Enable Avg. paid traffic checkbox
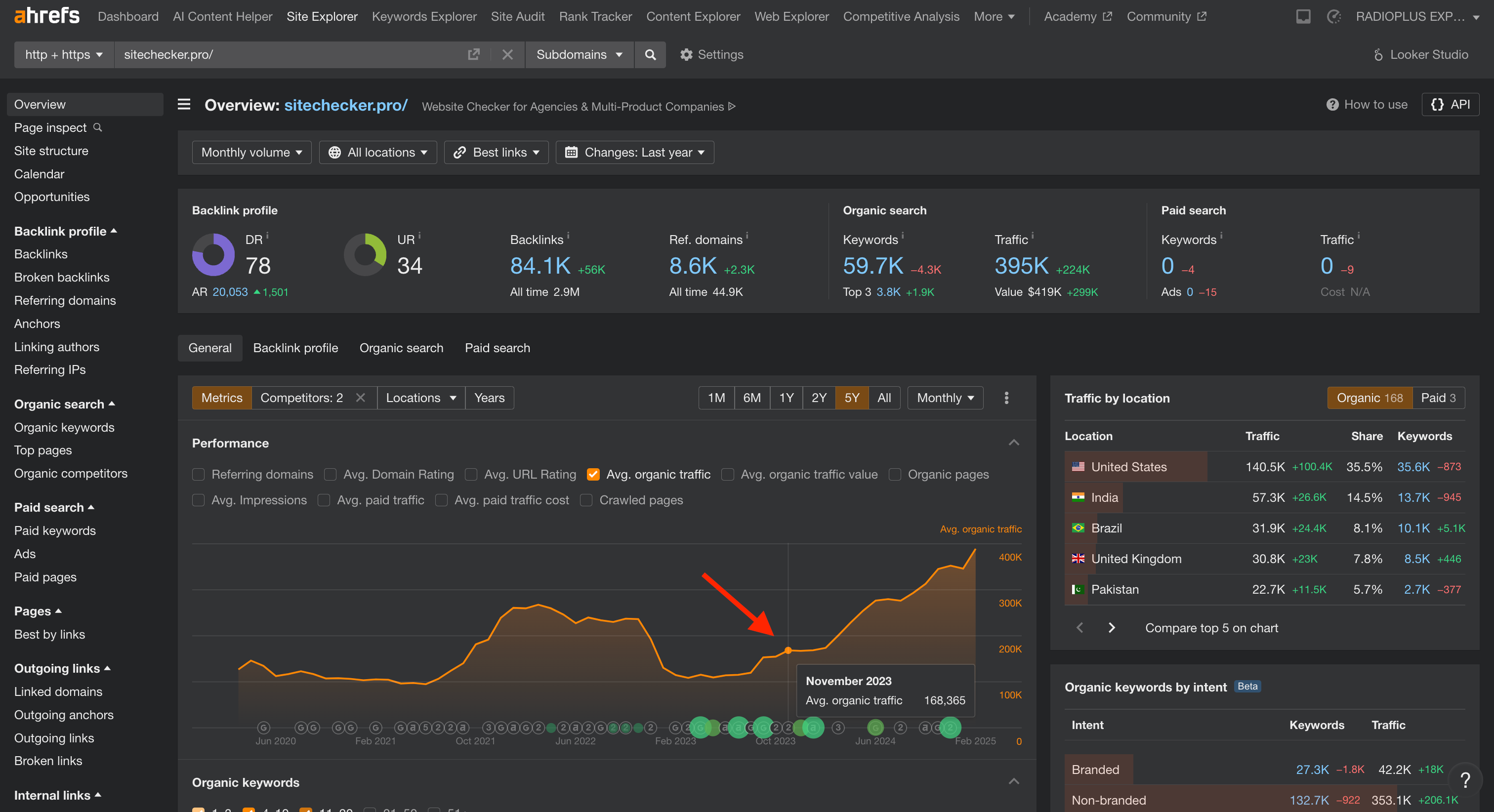 pyautogui.click(x=324, y=500)
